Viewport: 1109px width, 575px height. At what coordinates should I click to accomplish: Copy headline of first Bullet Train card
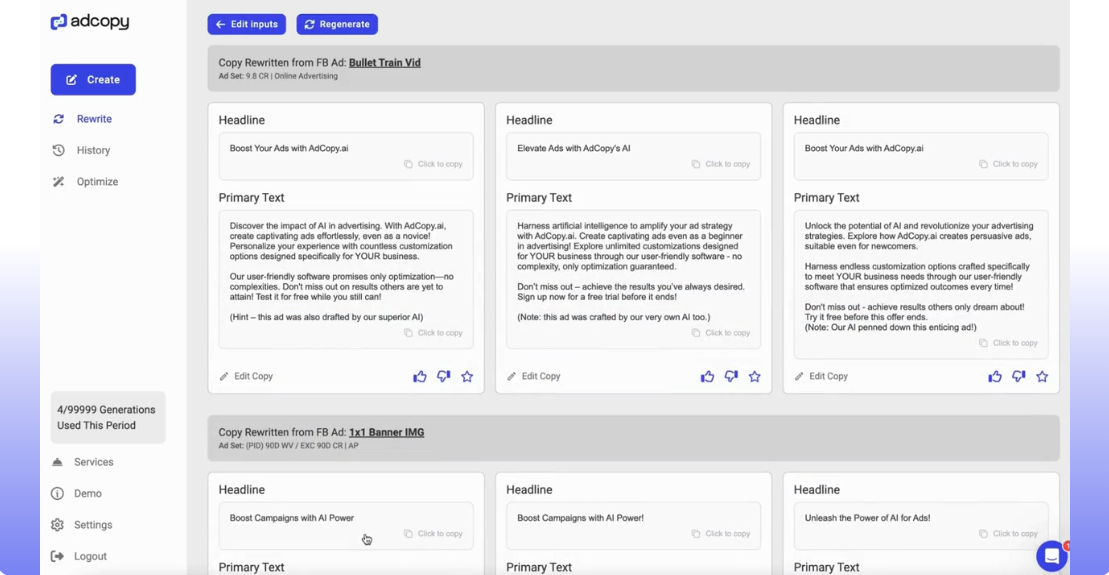[434, 164]
